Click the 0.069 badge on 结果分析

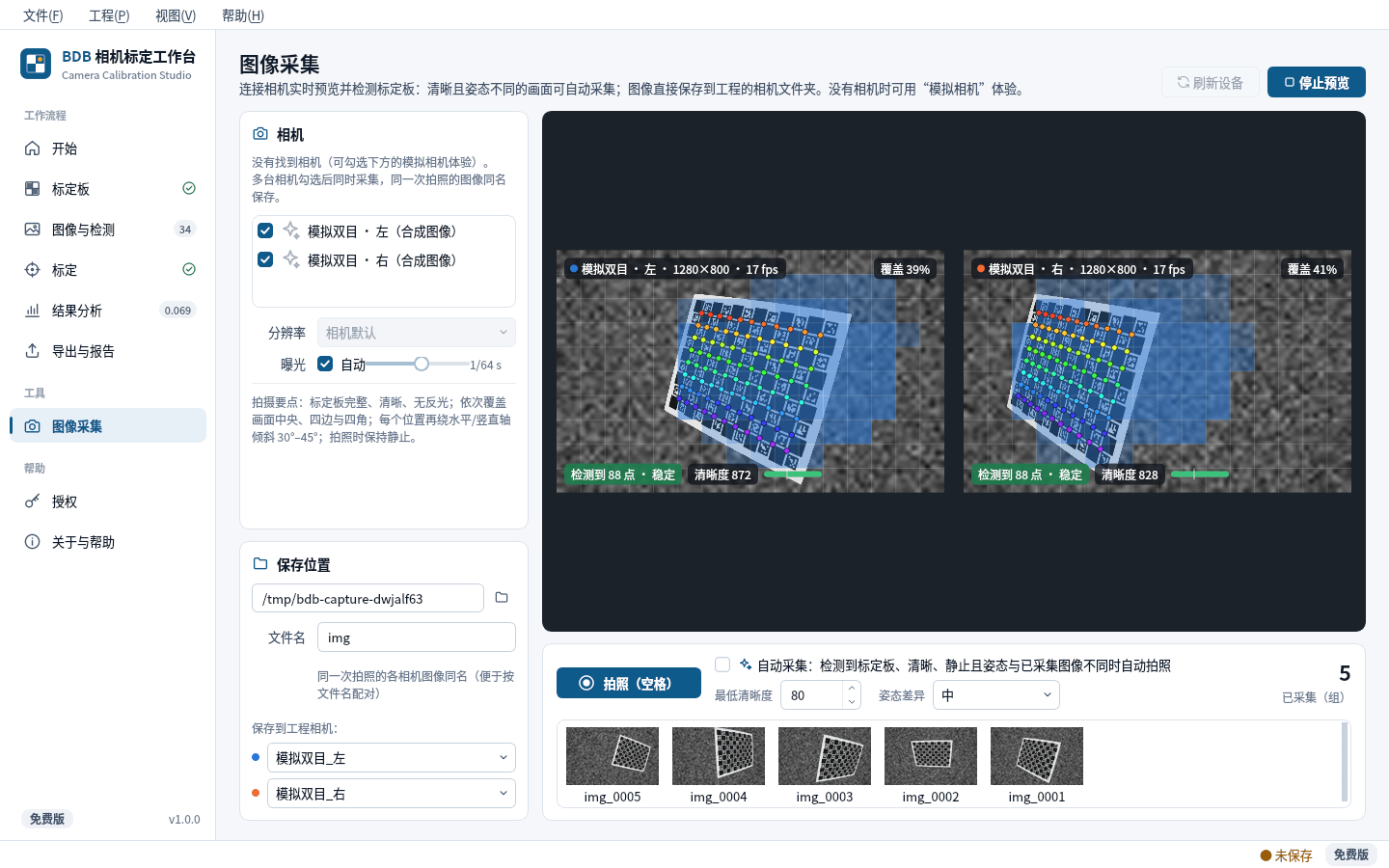click(177, 311)
